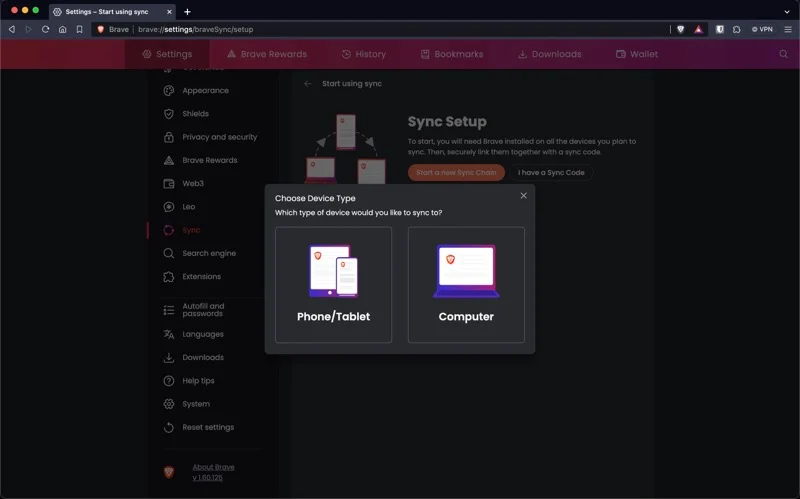Image resolution: width=800 pixels, height=499 pixels.
Task: Close the Settings – Start using sync tab
Action: (169, 11)
